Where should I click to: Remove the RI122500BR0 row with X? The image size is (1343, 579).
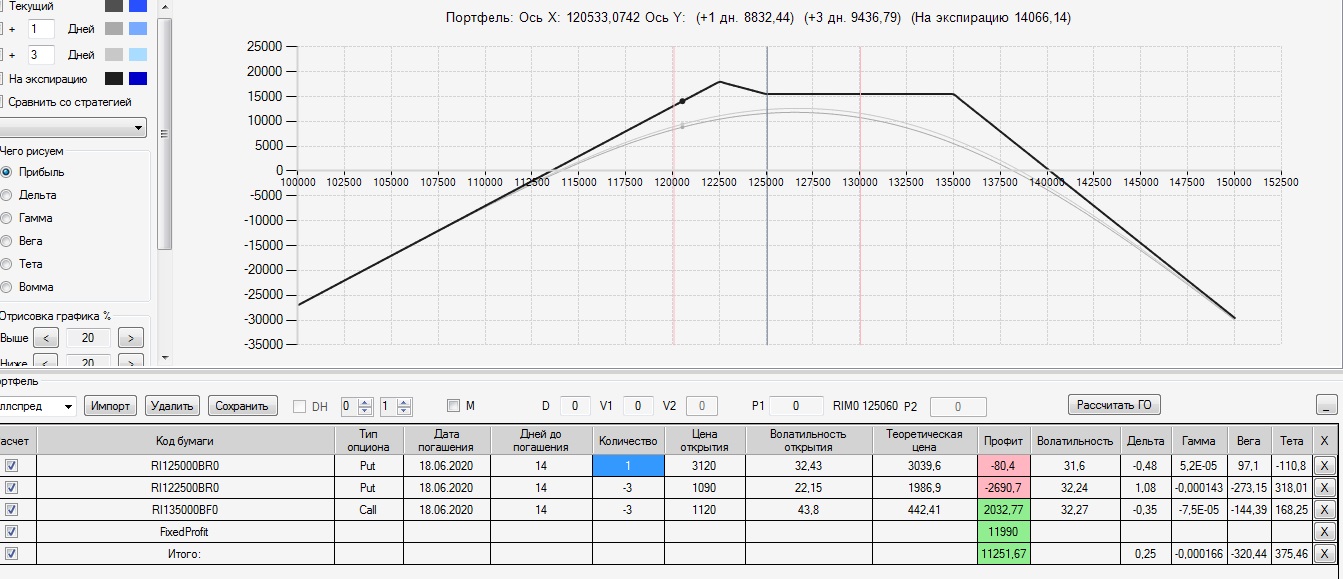[x=1324, y=487]
